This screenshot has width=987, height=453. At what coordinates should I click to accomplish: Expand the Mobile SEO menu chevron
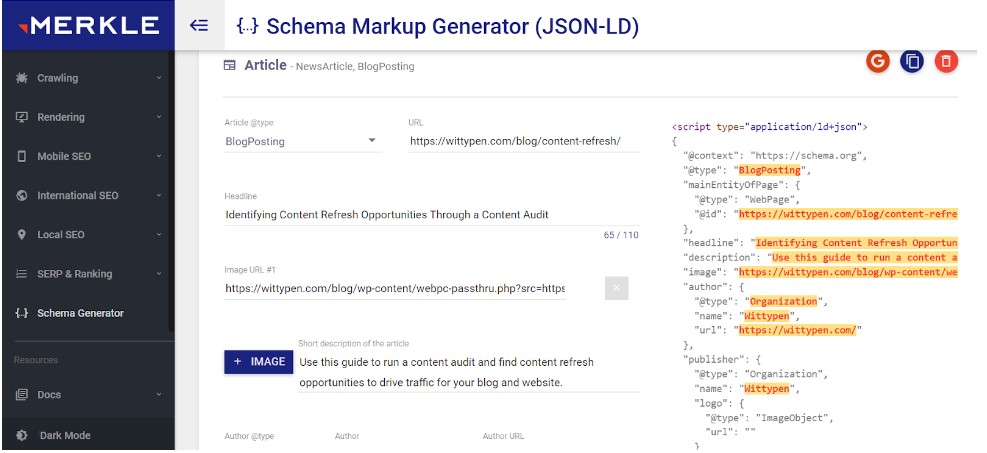(159, 156)
